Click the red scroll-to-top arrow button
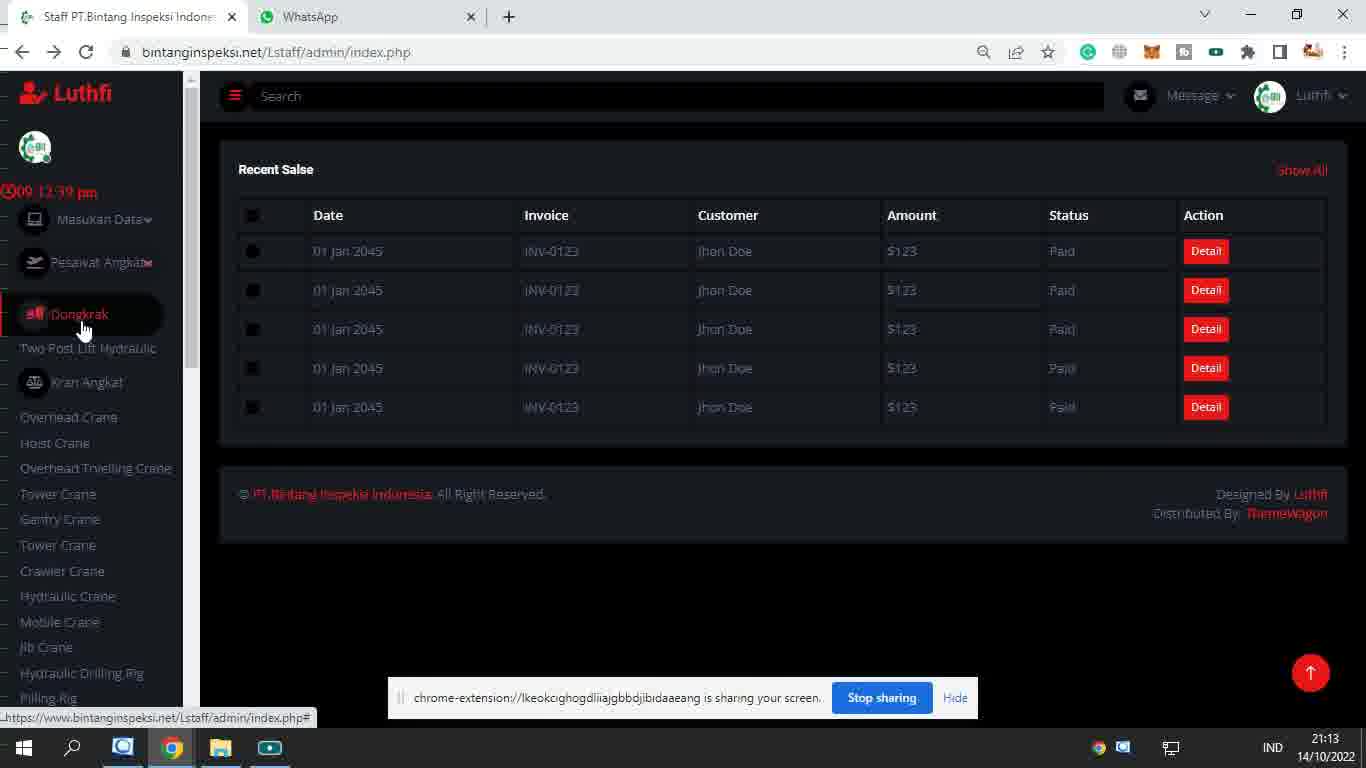Image resolution: width=1366 pixels, height=768 pixels. click(1310, 673)
